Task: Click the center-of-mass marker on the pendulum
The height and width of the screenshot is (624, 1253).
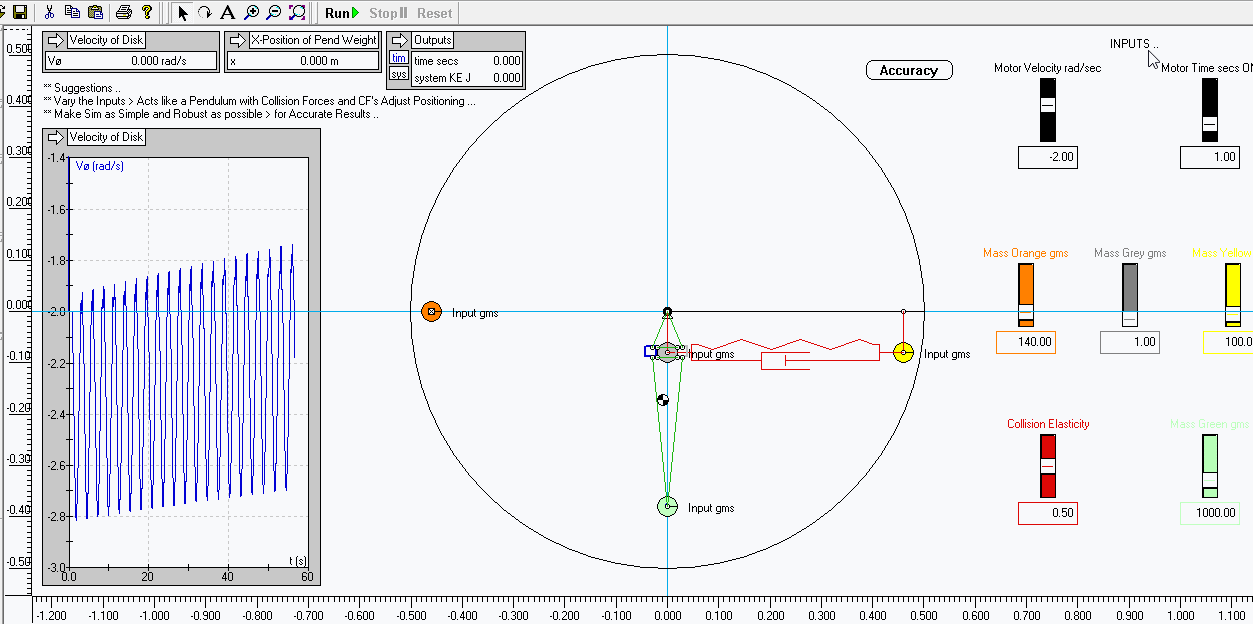Action: [662, 400]
